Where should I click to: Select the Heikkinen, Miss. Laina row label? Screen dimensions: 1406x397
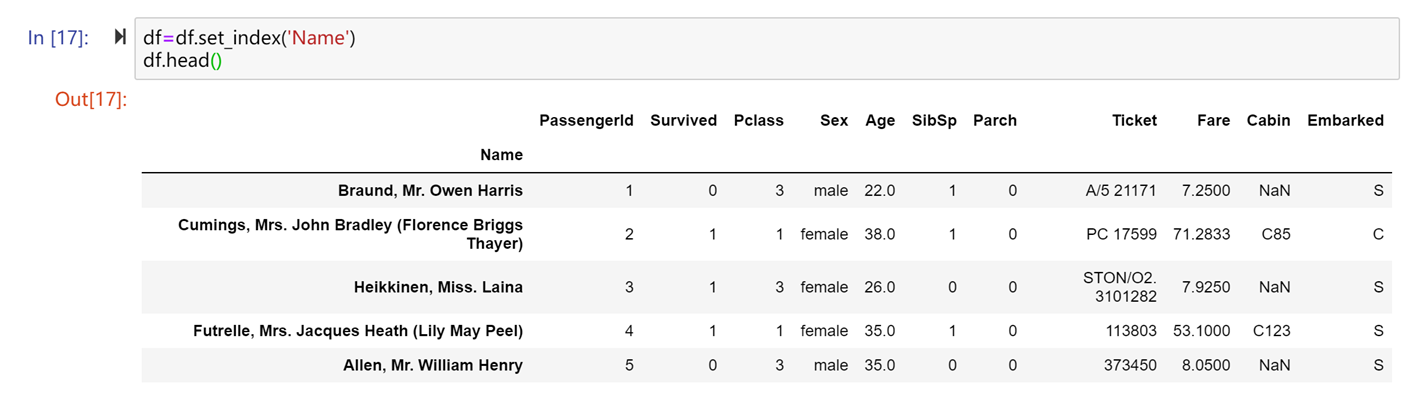point(438,287)
